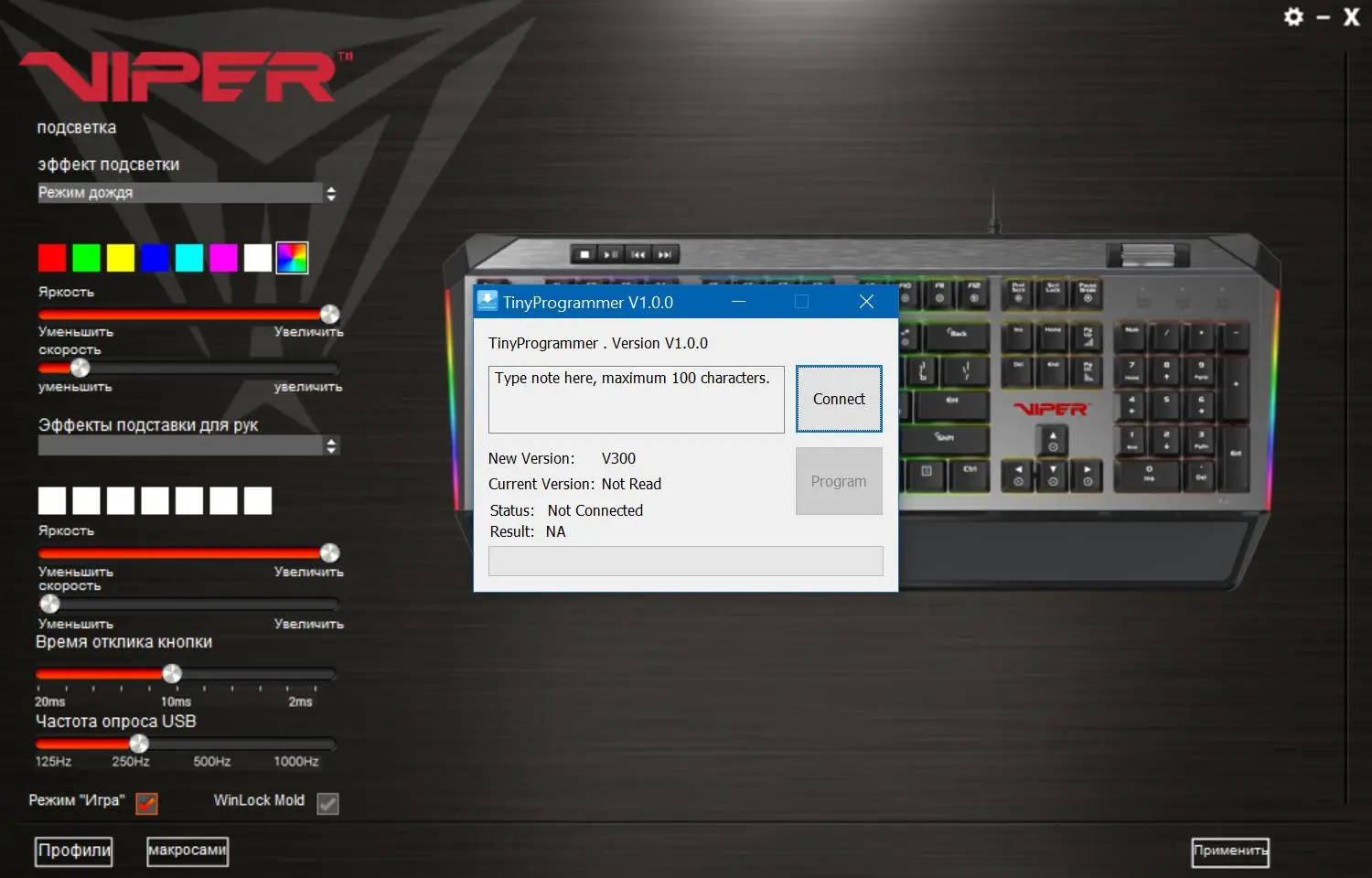Click the 'V300' new version value
Image resolution: width=1372 pixels, height=878 pixels.
[618, 458]
